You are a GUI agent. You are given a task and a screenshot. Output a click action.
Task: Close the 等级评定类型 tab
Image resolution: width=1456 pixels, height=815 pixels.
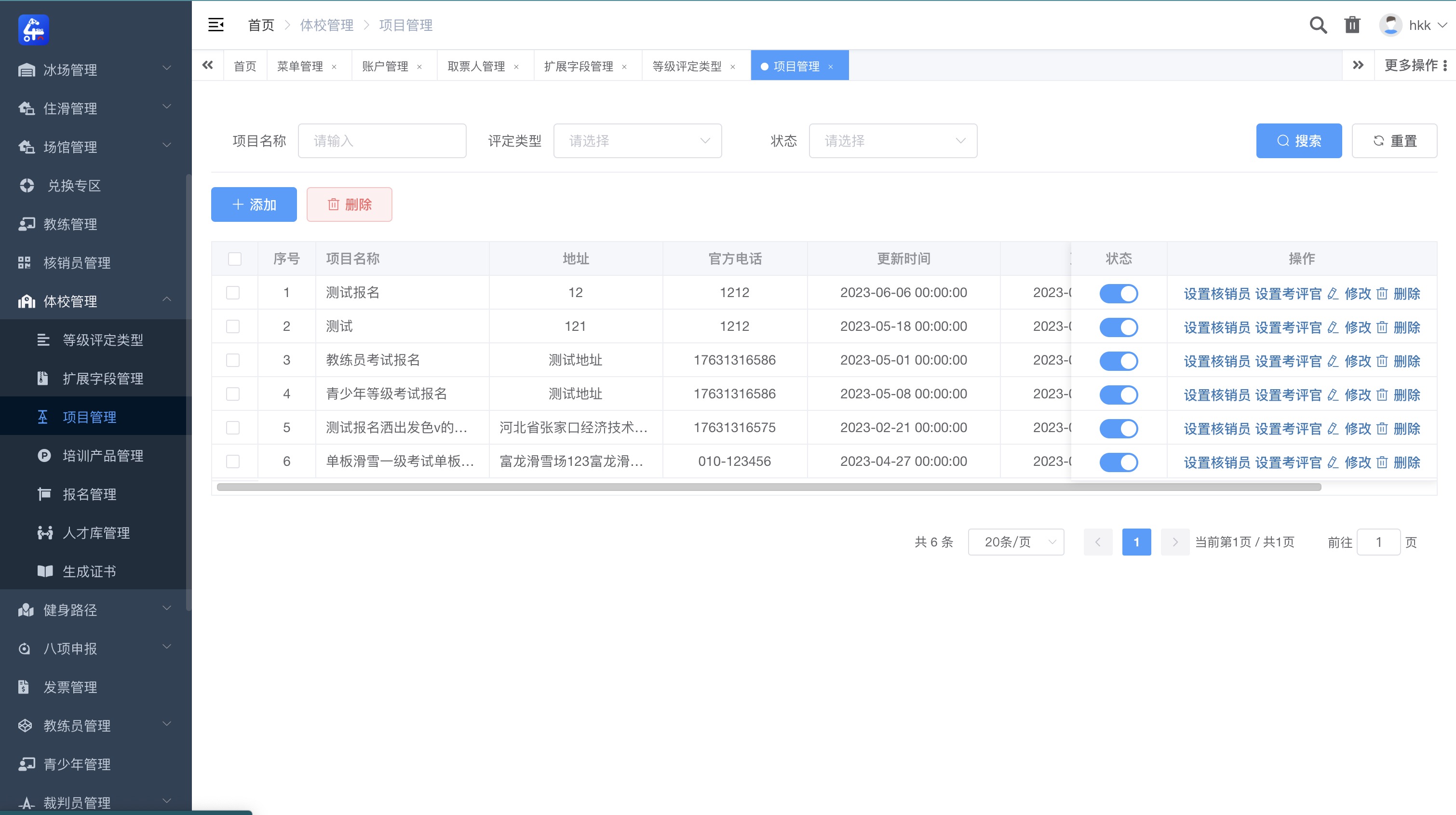(732, 67)
